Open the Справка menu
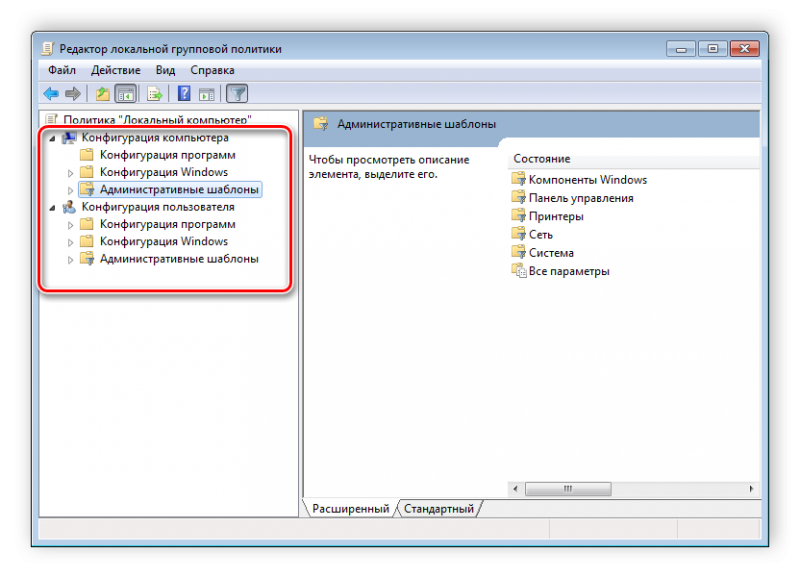Viewport: 800px width, 578px height. coord(212,70)
